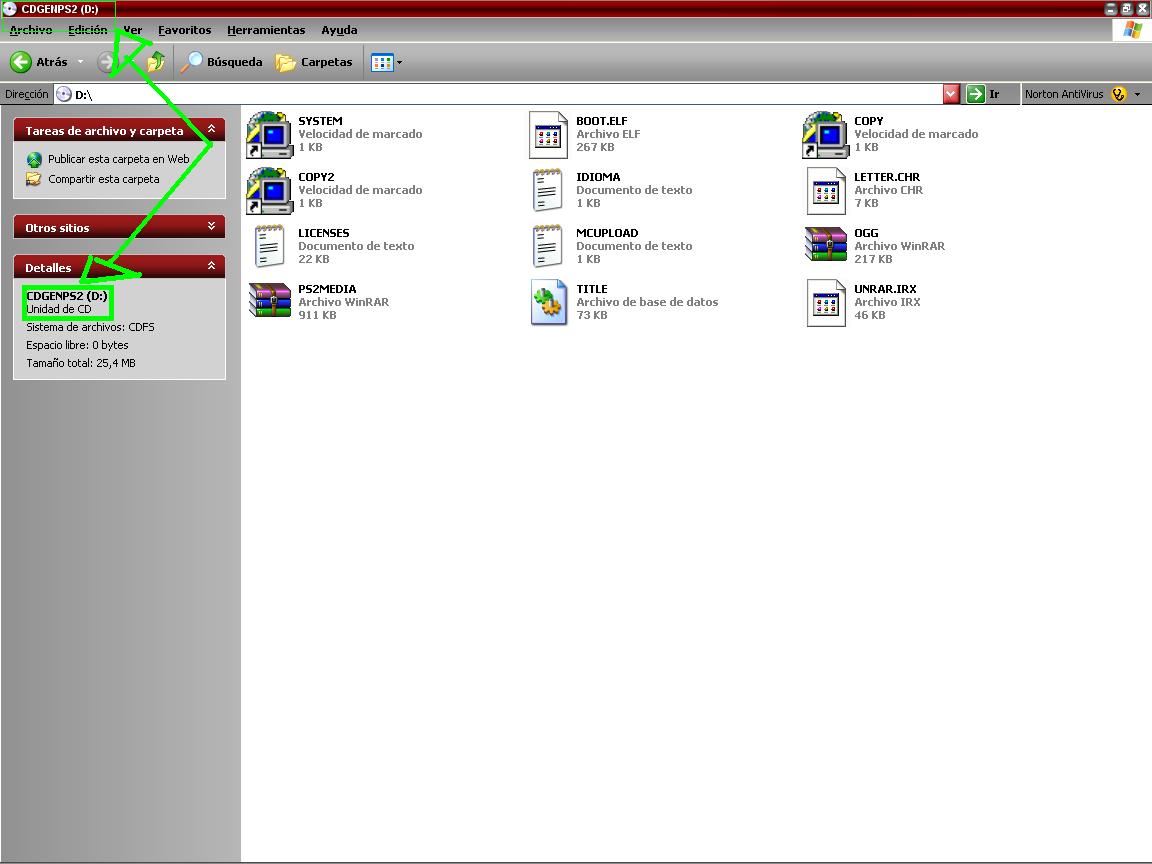Image resolution: width=1152 pixels, height=864 pixels.
Task: Click the IDIOMA file name
Action: coord(598,177)
